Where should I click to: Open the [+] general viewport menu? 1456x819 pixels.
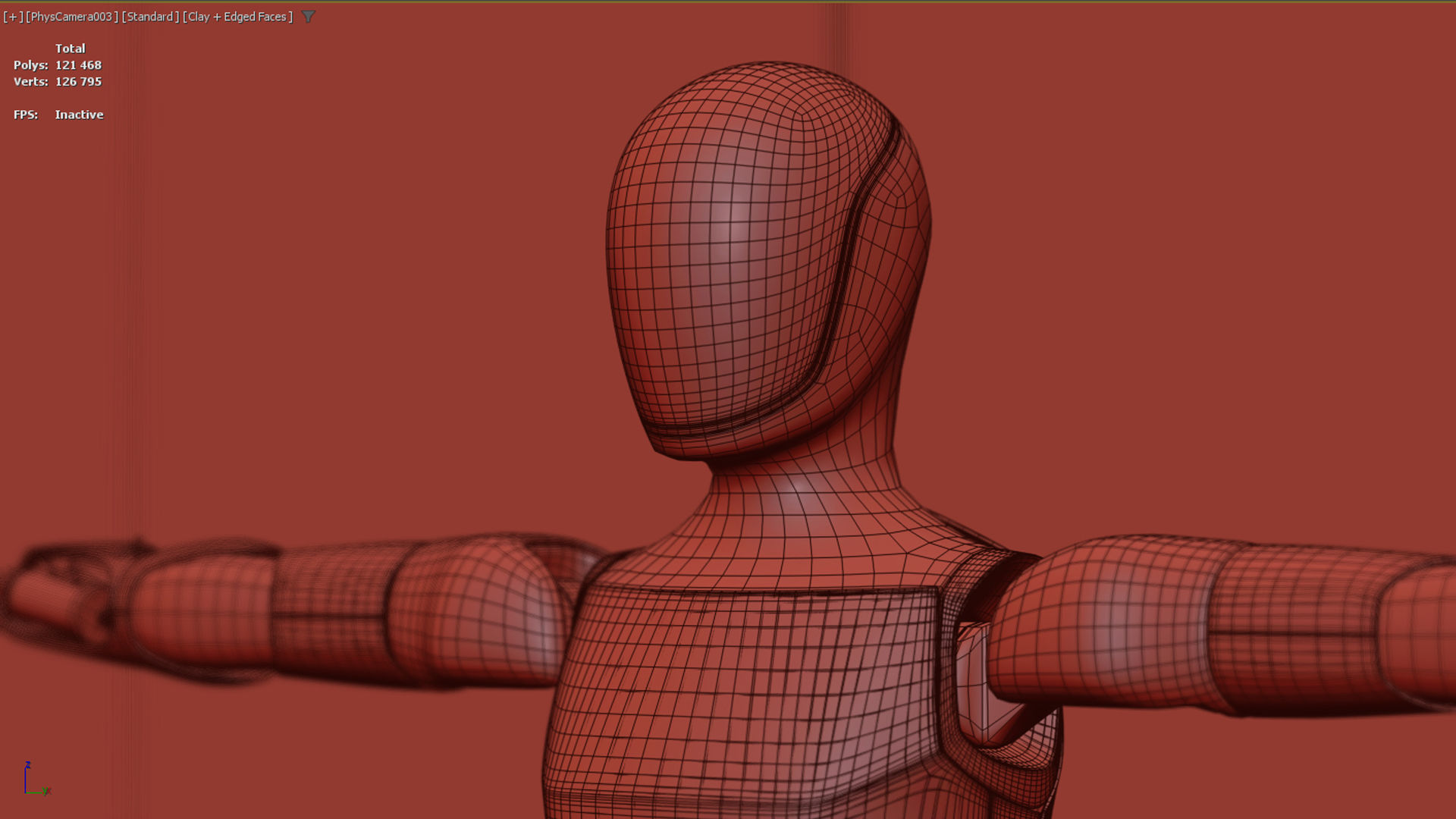tap(13, 17)
